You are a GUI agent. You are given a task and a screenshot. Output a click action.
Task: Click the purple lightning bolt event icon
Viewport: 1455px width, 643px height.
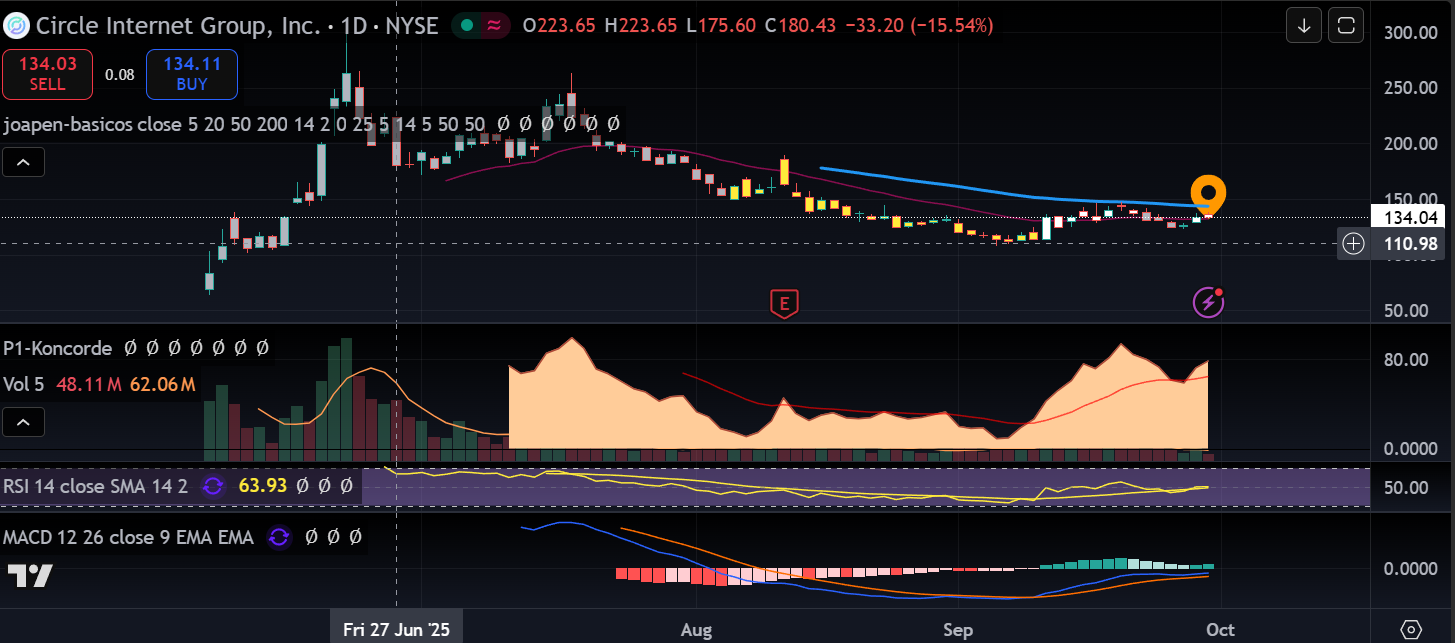[x=1208, y=301]
